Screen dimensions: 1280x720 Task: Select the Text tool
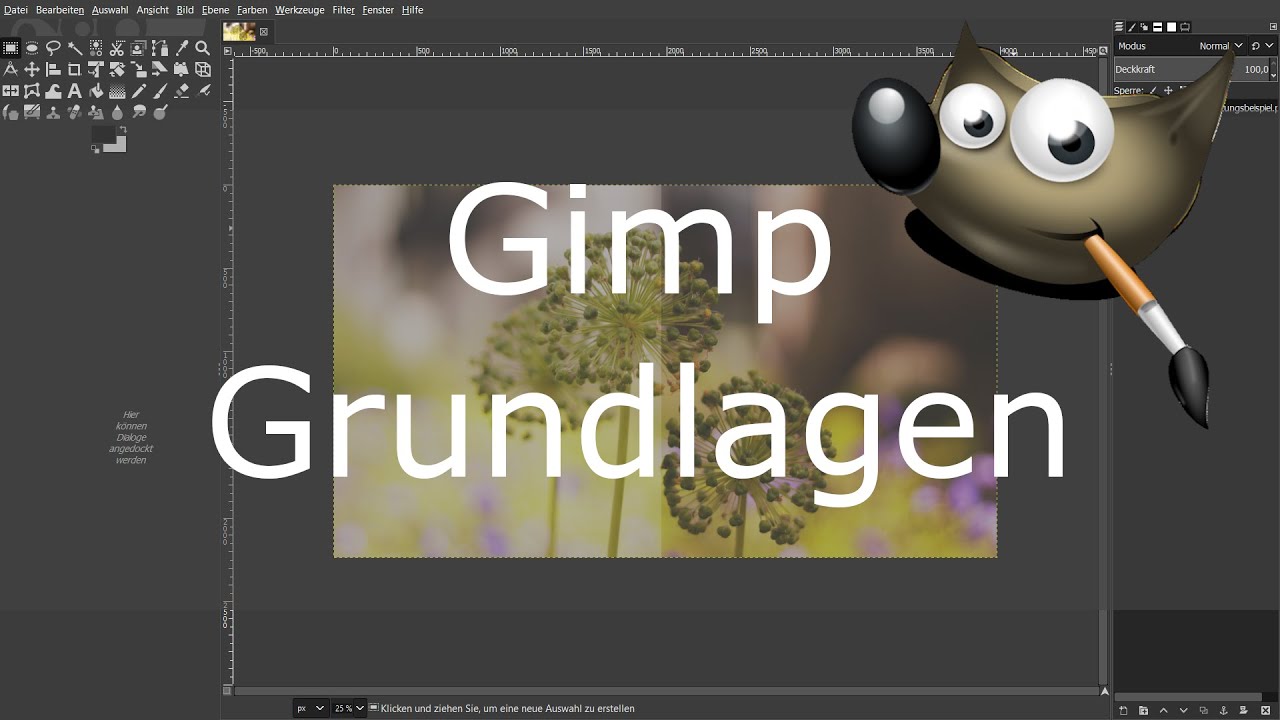click(75, 91)
